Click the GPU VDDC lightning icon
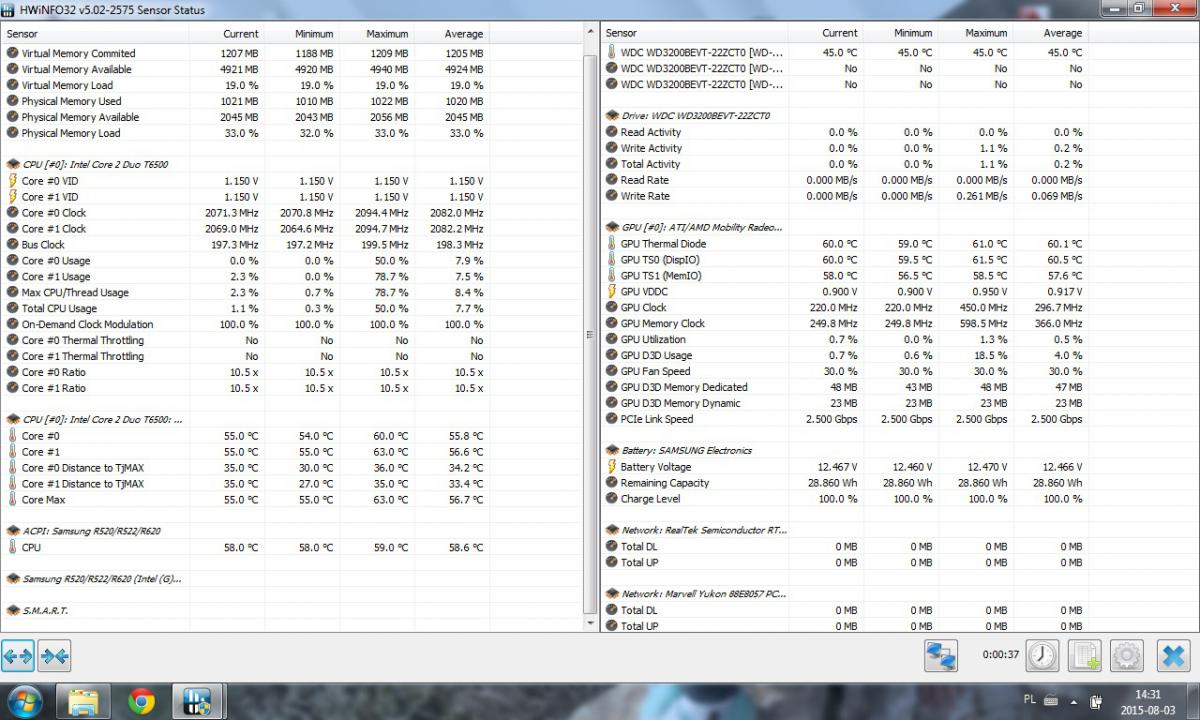Screen dimensions: 1200x720 [612, 292]
